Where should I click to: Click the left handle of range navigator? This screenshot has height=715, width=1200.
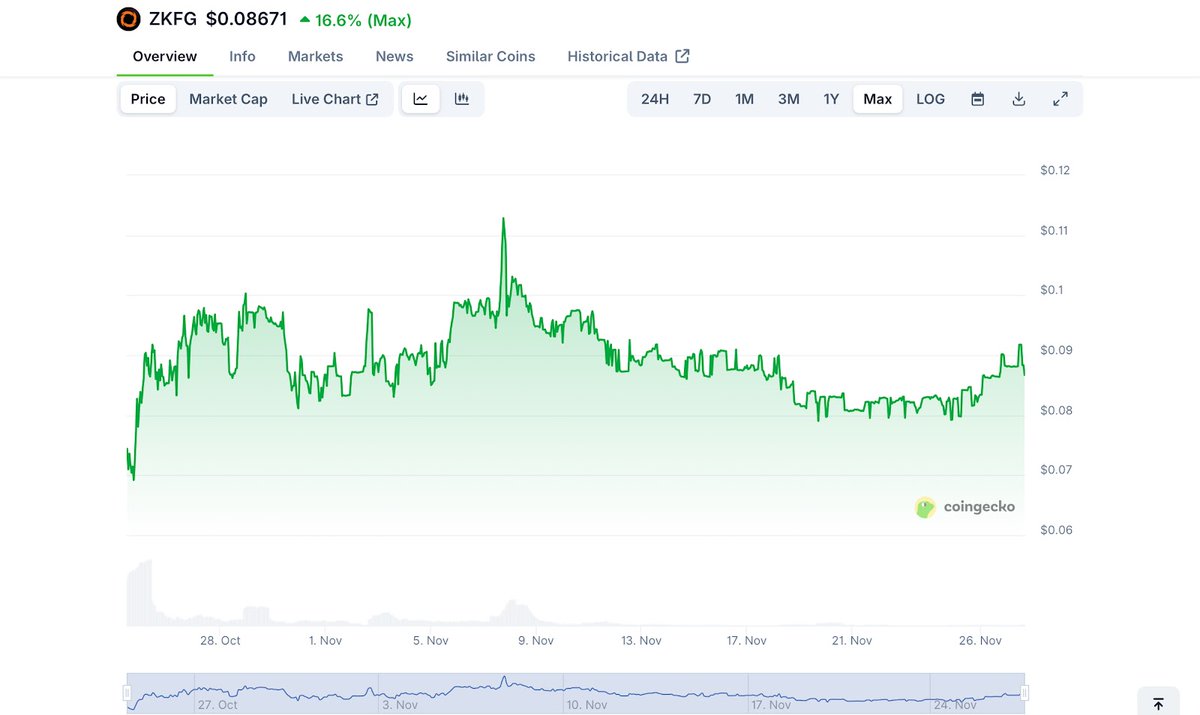[127, 693]
